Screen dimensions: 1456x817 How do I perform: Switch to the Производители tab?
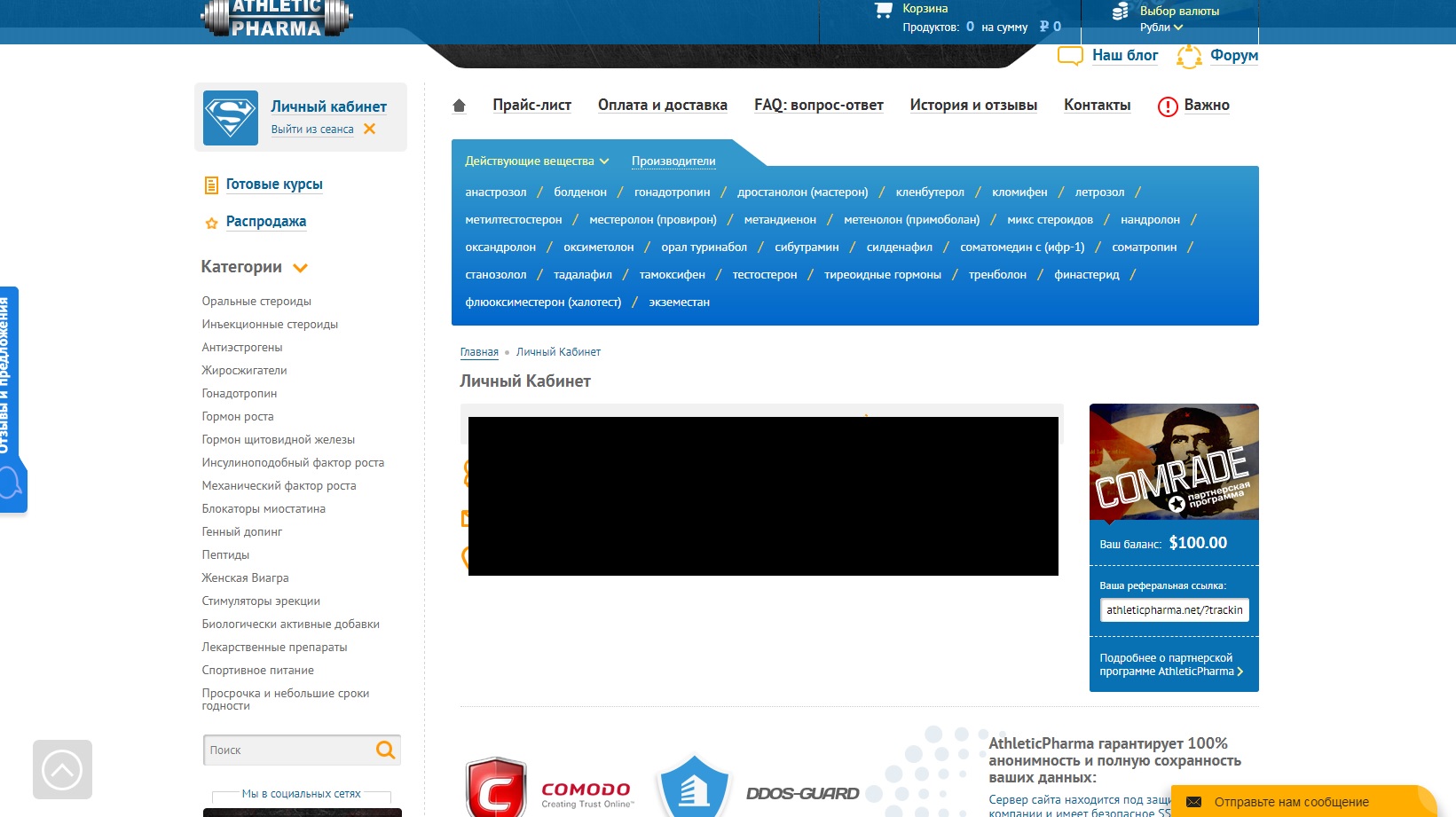coord(673,161)
